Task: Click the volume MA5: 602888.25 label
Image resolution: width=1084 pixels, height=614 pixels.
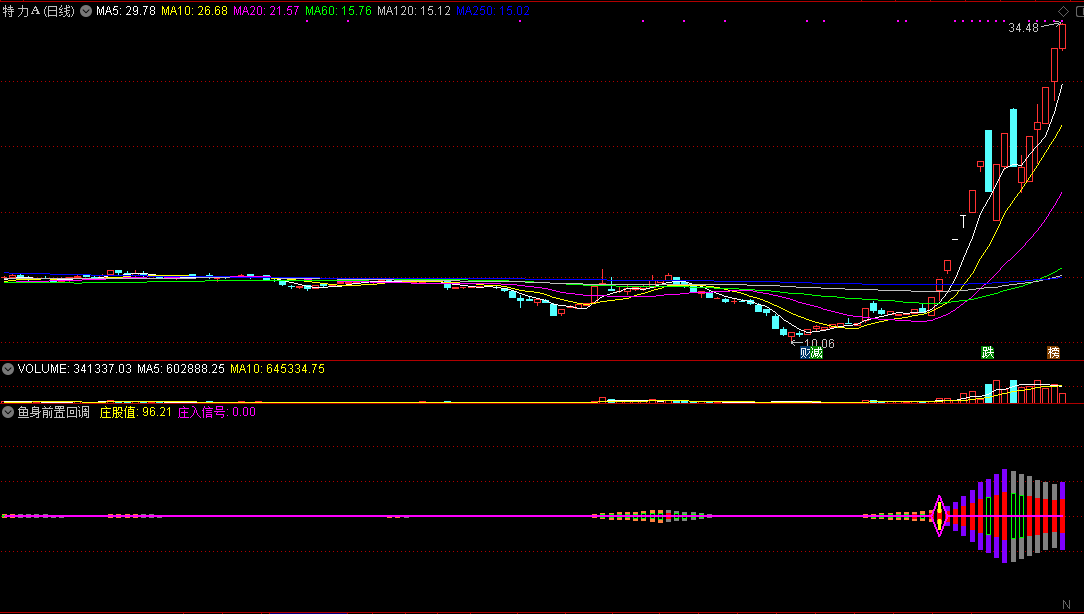Action: click(180, 369)
